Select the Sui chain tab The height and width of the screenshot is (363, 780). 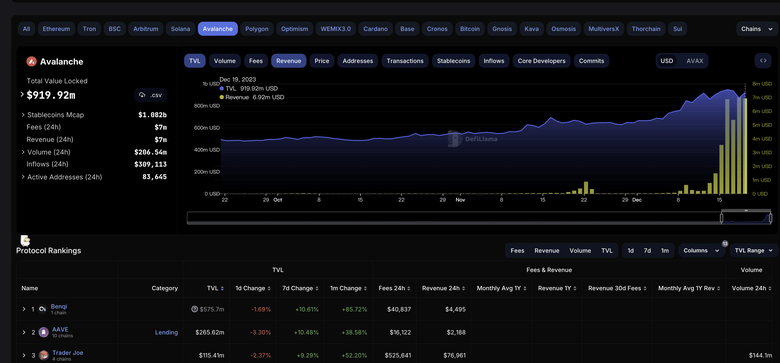tap(677, 29)
